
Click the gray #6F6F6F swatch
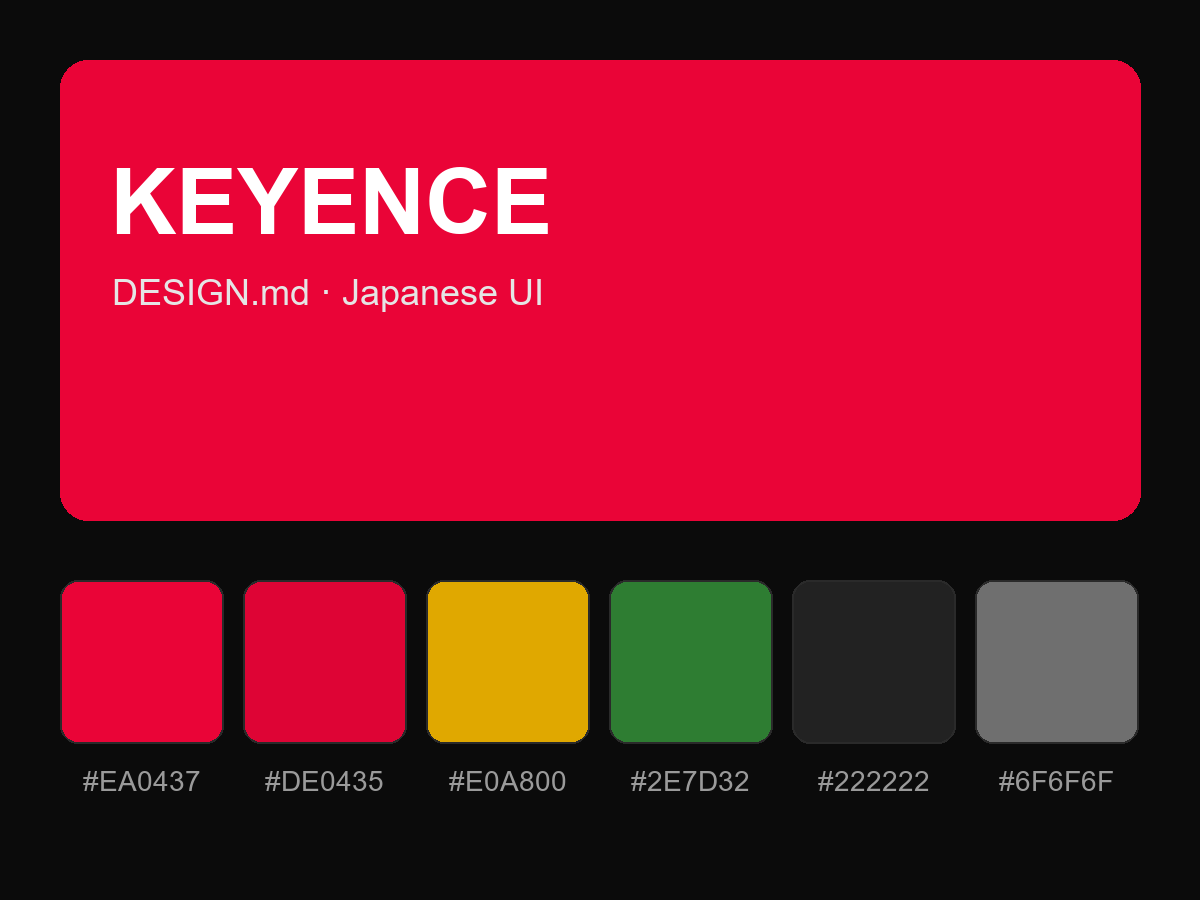pos(1057,662)
